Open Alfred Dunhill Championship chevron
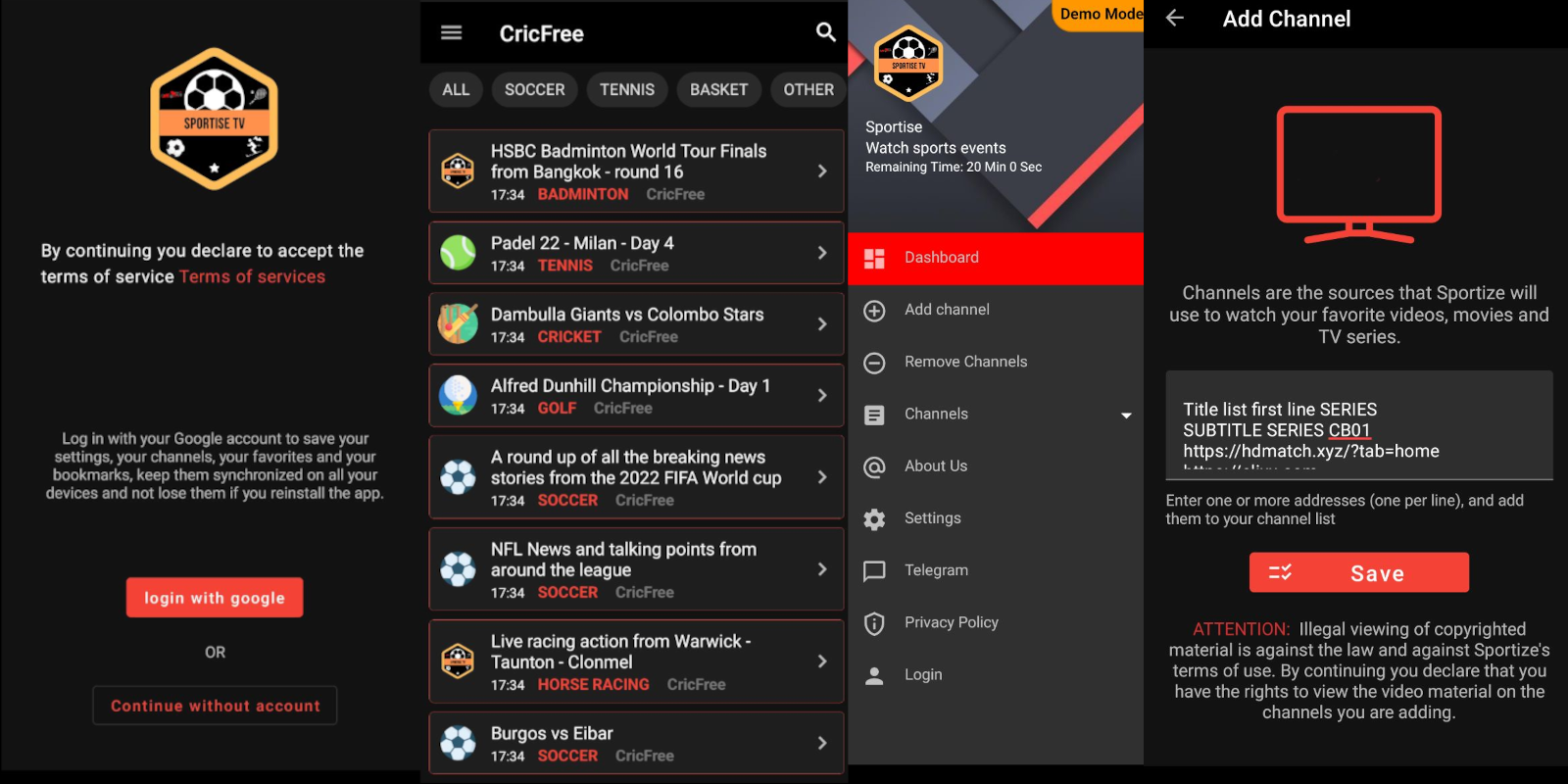 tap(822, 395)
